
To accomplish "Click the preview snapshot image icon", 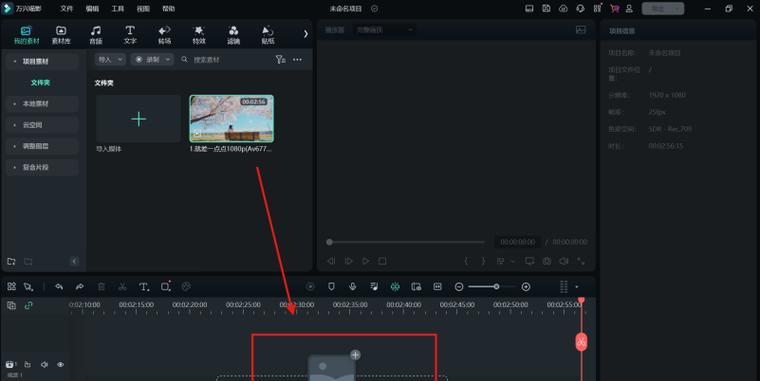I will click(581, 30).
